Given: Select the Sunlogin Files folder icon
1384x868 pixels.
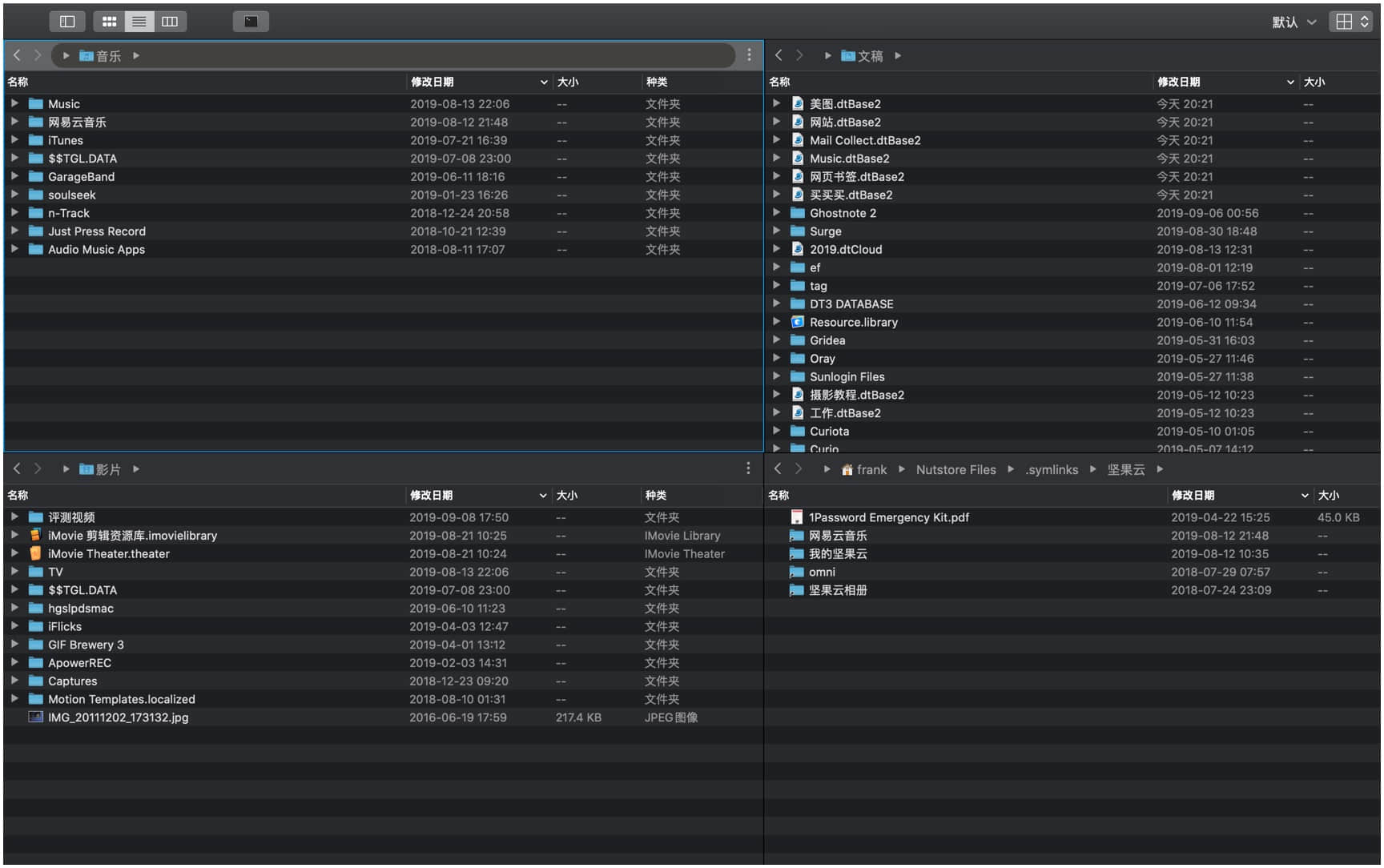Looking at the screenshot, I should coord(798,376).
